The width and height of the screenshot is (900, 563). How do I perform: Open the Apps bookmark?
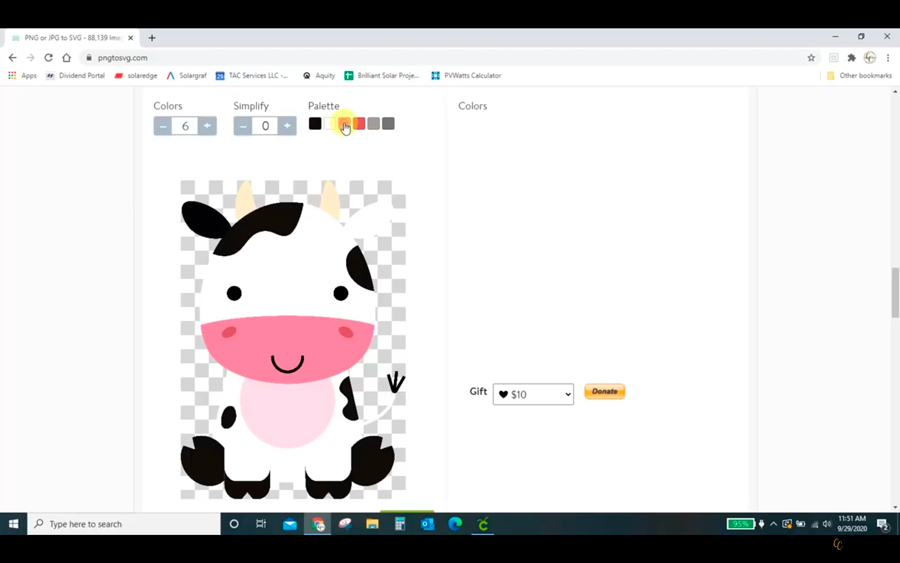(22, 75)
